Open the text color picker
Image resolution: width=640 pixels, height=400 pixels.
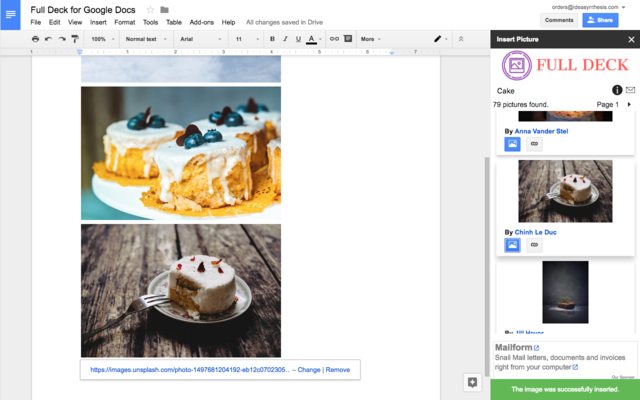[314, 39]
